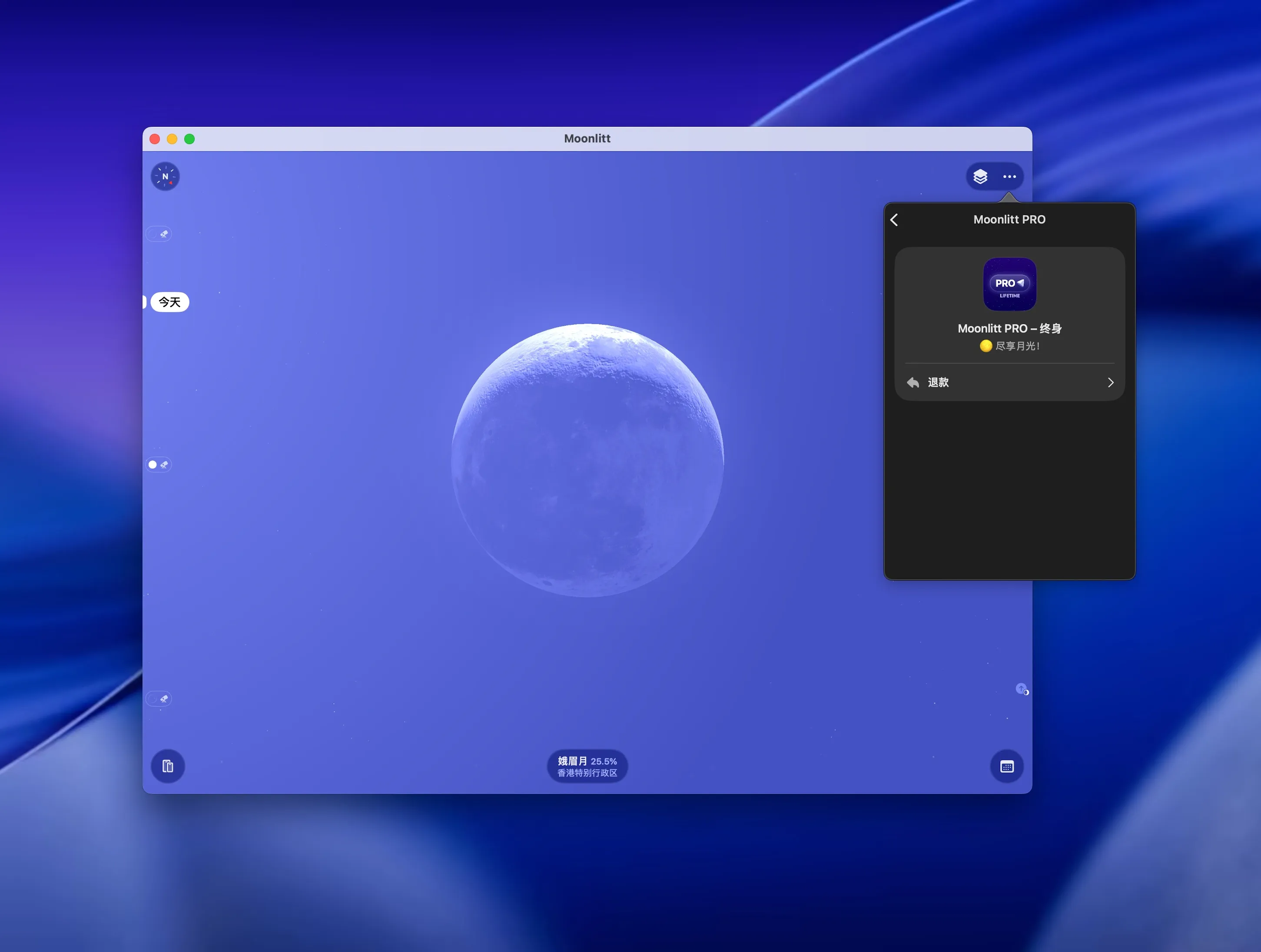This screenshot has width=1261, height=952.
Task: Minimize the Moonlitt window
Action: click(172, 139)
